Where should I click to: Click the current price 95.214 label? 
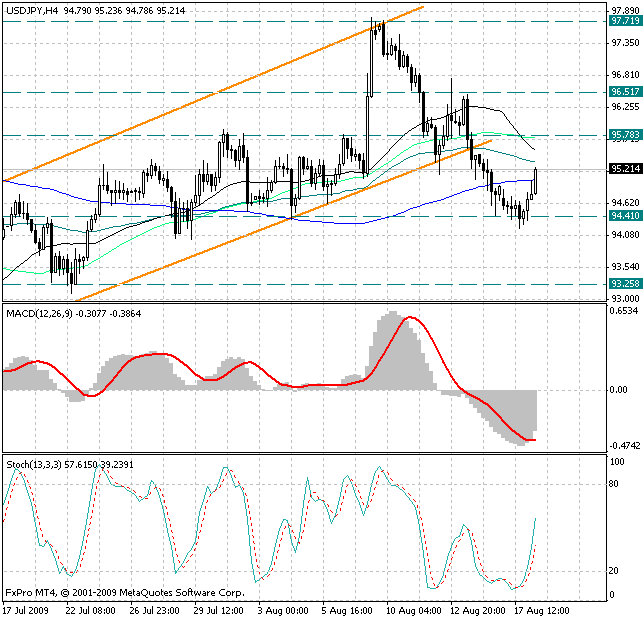coord(624,169)
